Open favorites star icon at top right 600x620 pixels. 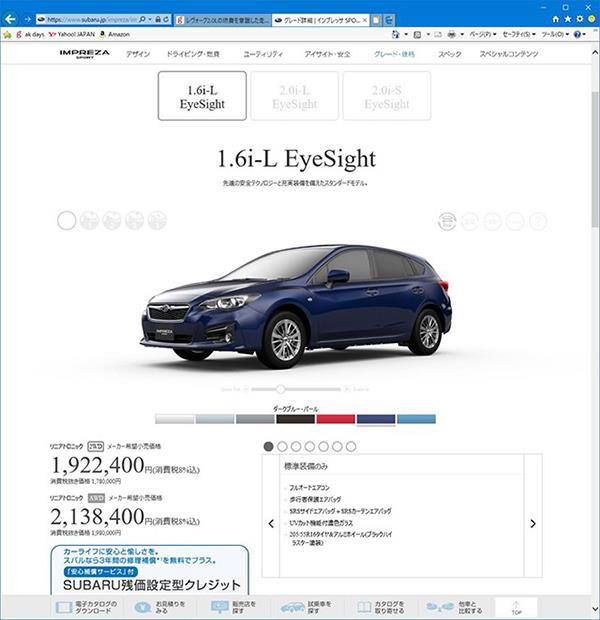point(568,19)
